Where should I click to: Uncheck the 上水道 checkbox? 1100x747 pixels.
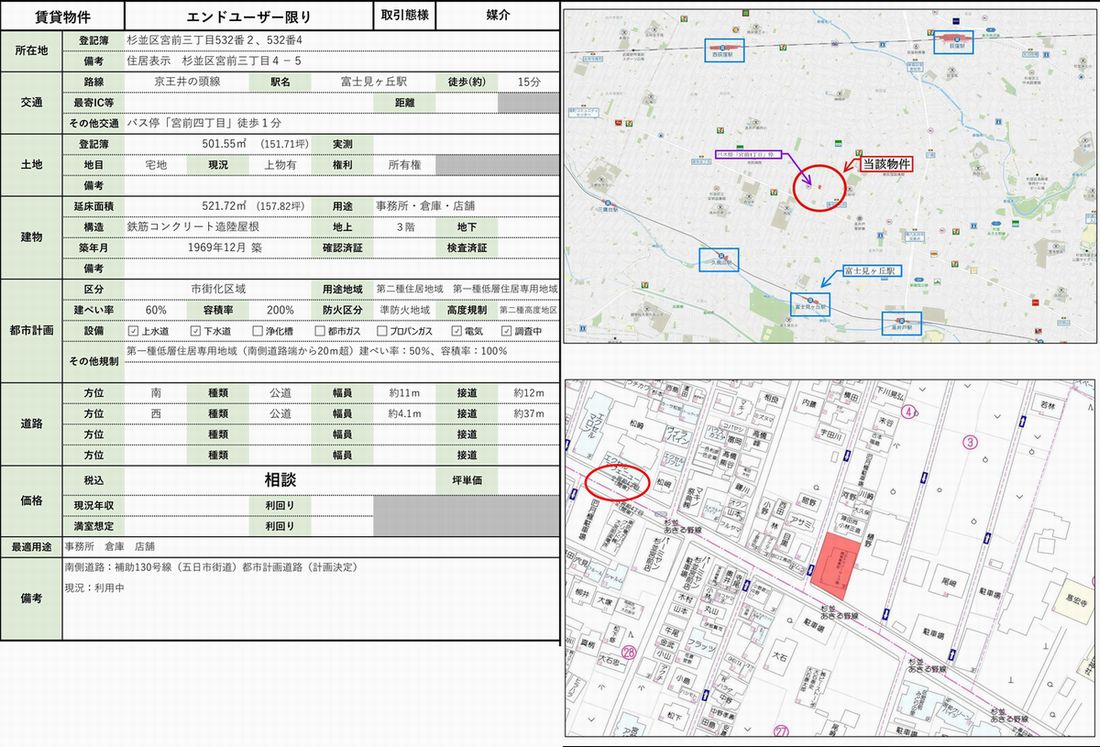point(133,331)
